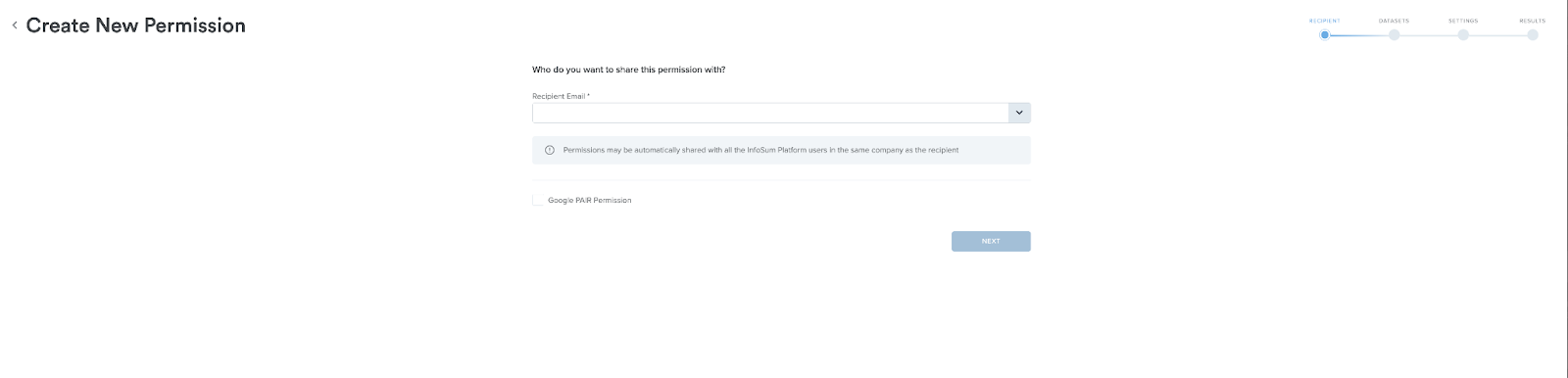Click the progress line between Recipient and Datasets
Viewport: 1568px width, 378px height.
coord(1359,35)
